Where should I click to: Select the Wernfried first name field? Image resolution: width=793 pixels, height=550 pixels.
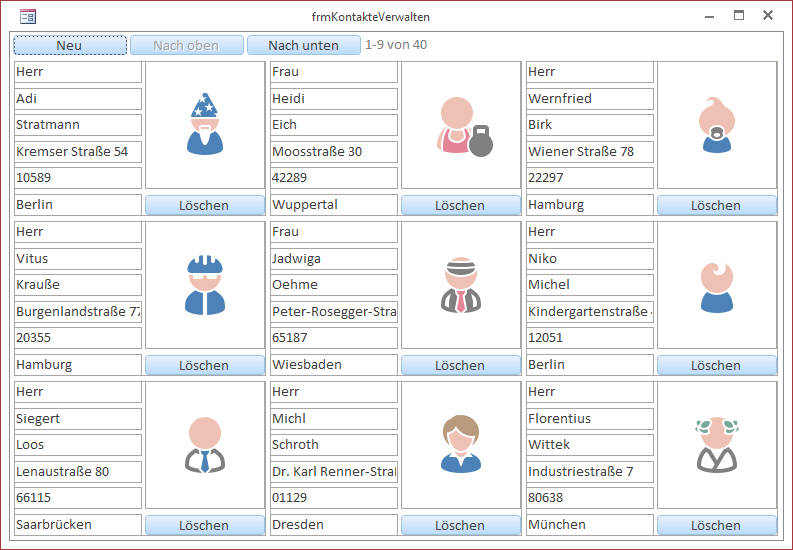coord(590,98)
